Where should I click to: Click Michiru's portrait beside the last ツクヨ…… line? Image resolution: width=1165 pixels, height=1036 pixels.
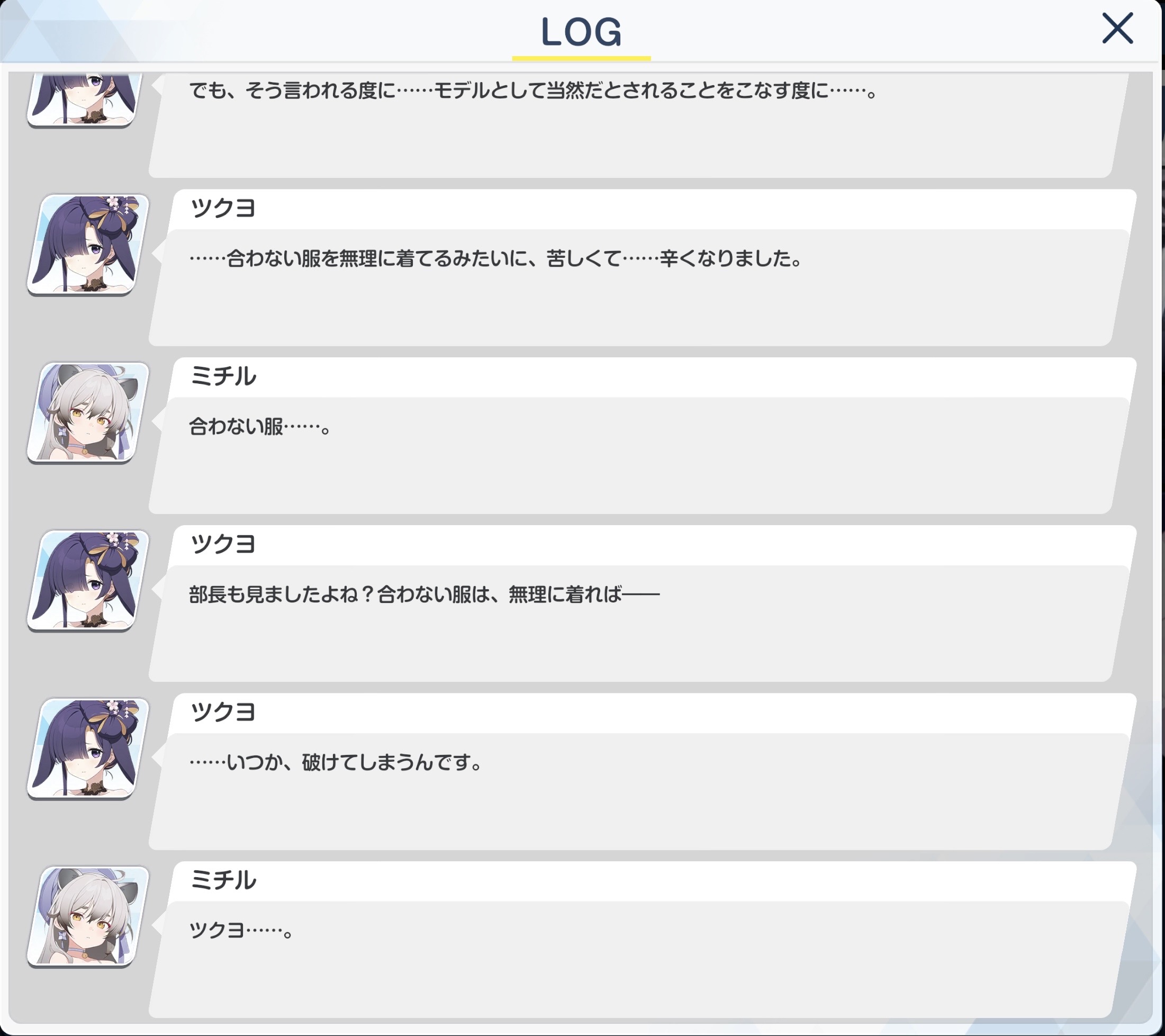(88, 916)
